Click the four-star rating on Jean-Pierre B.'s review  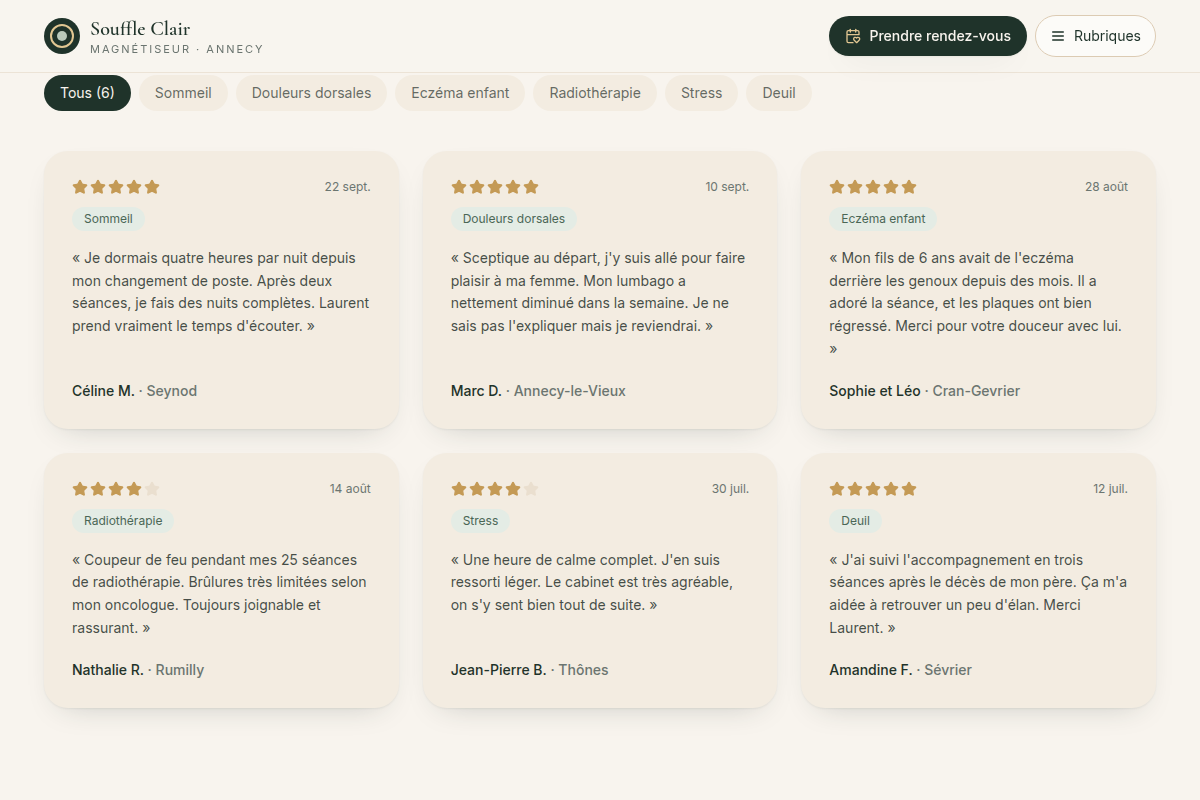495,489
